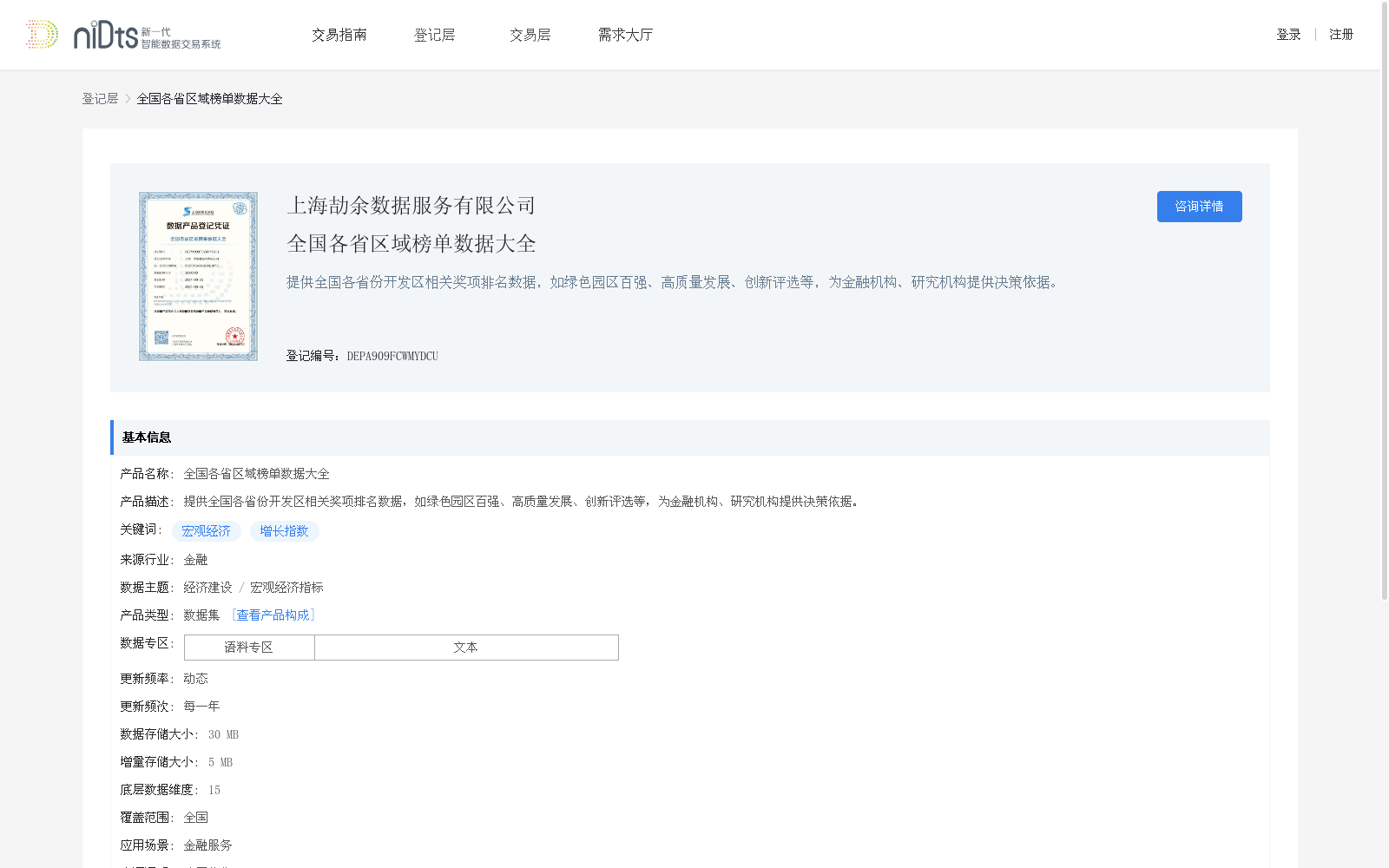Image resolution: width=1389 pixels, height=868 pixels.
Task: Select bottom-layer dimension value 15
Action: coord(214,790)
